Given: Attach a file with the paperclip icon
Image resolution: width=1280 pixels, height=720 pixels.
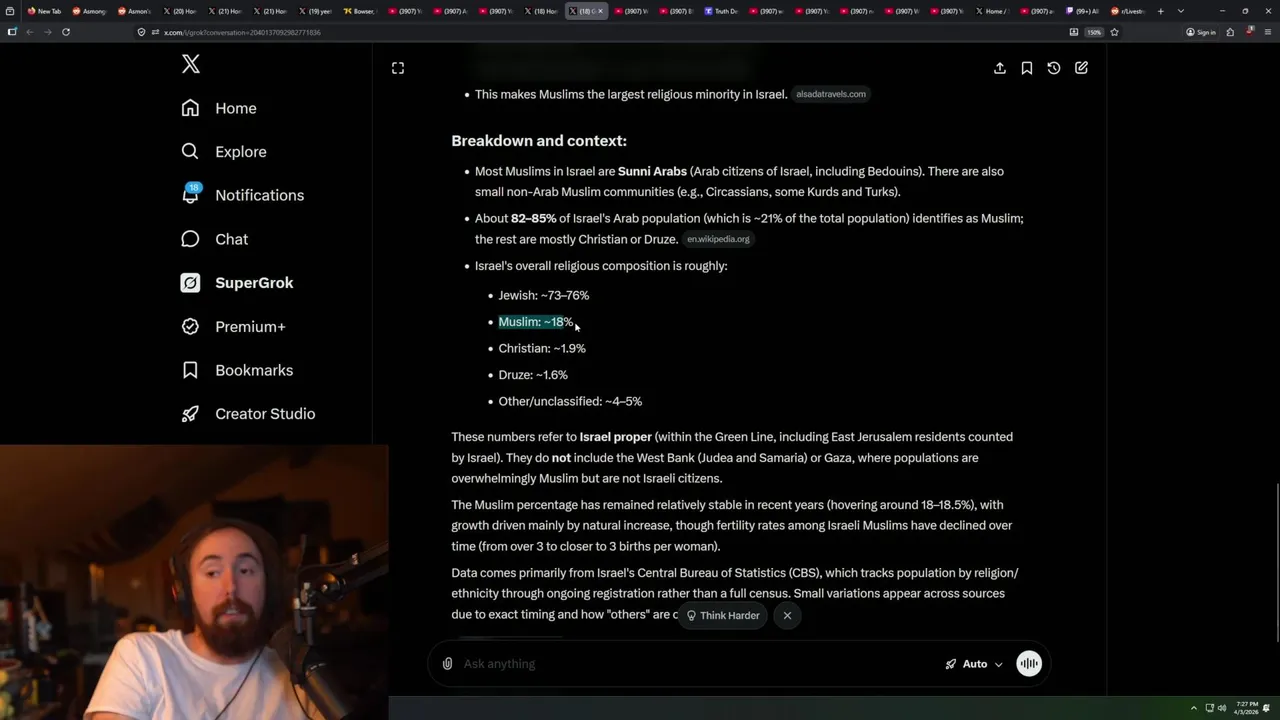Looking at the screenshot, I should 447,664.
